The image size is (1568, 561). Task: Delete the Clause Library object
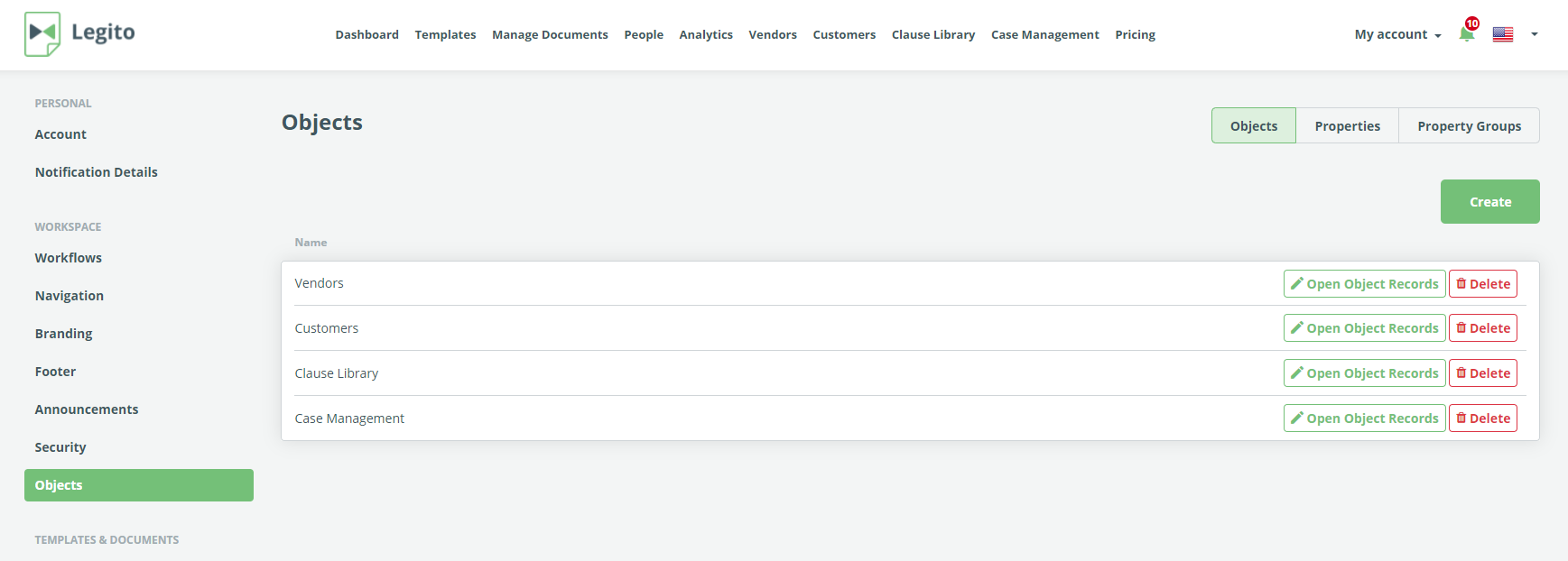pyautogui.click(x=1482, y=373)
